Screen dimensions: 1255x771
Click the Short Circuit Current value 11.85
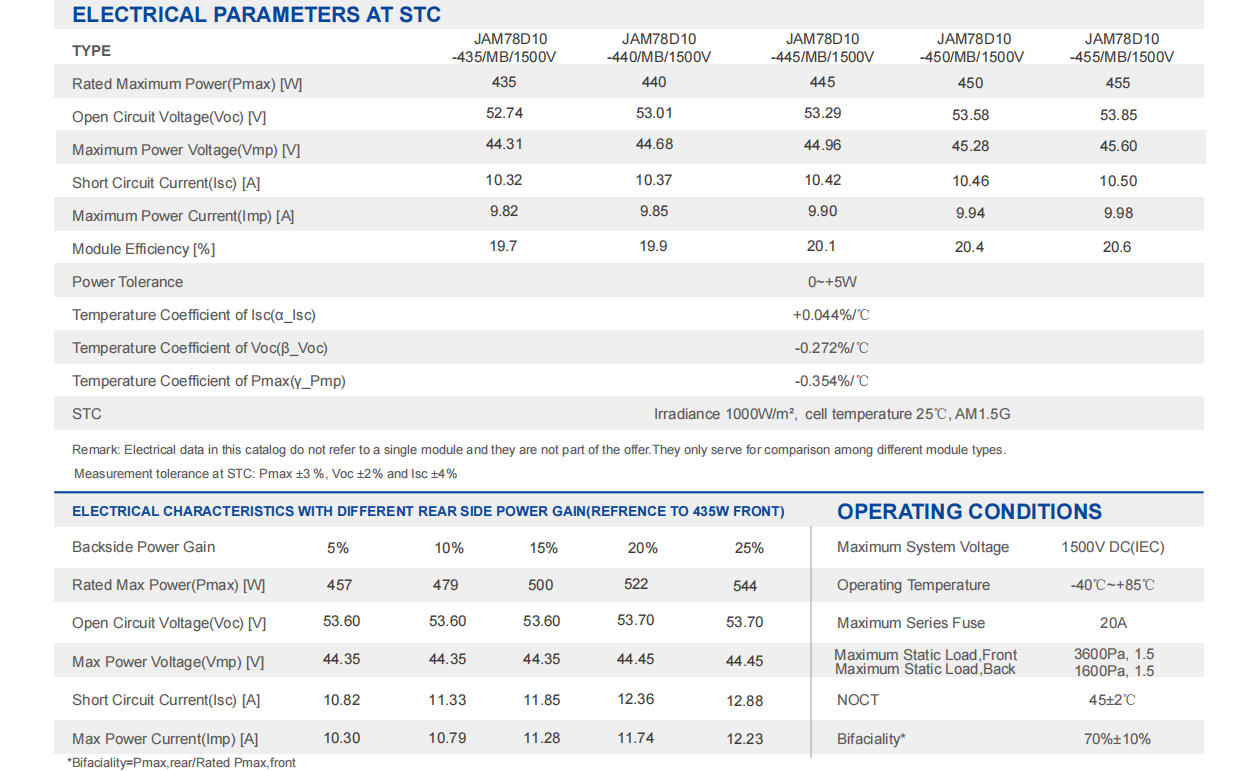coord(542,700)
